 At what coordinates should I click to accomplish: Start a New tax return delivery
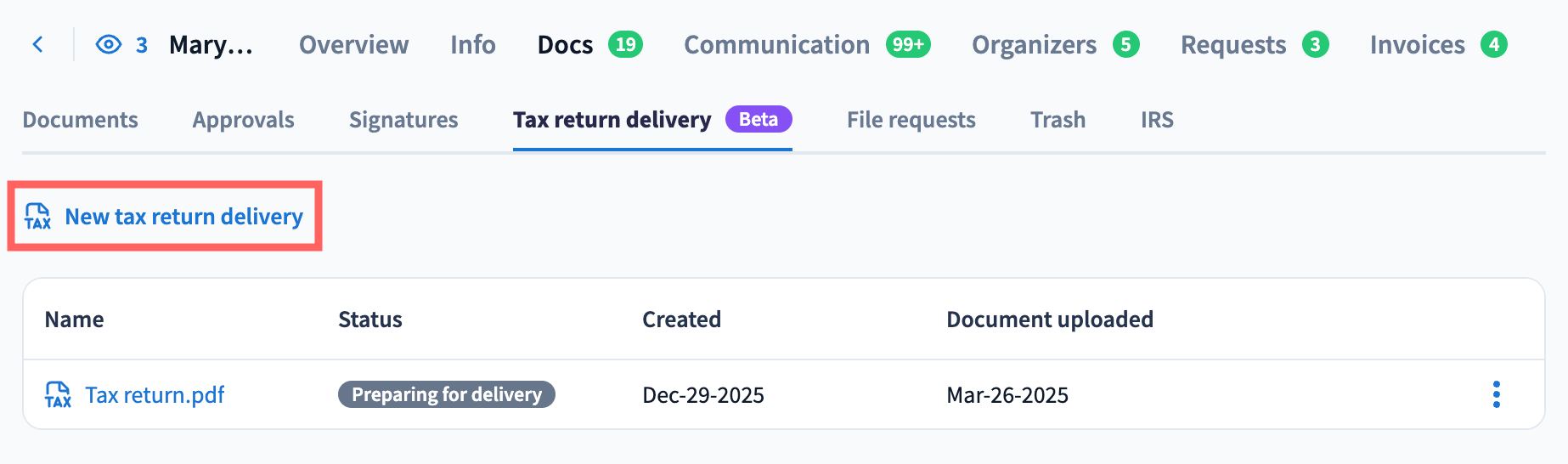click(x=183, y=217)
